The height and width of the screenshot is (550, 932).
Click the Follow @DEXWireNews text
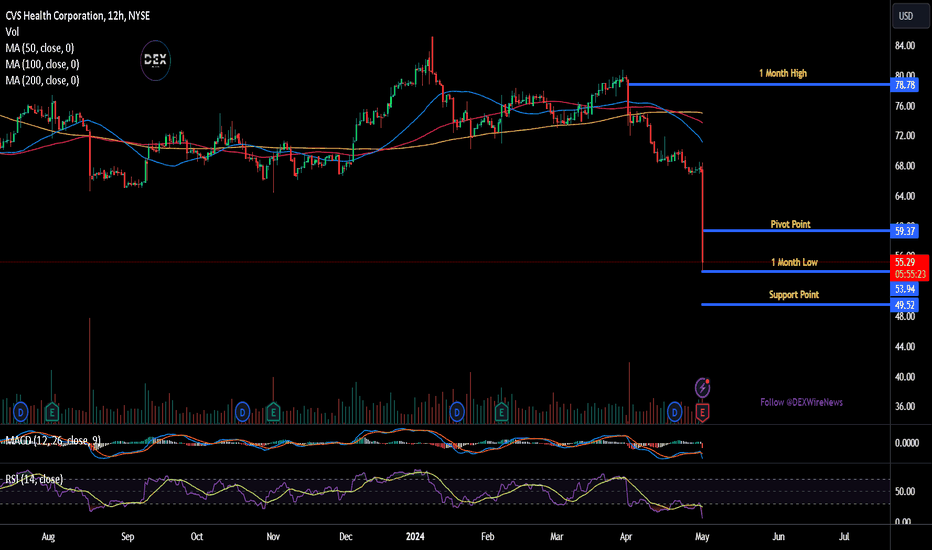tap(801, 403)
